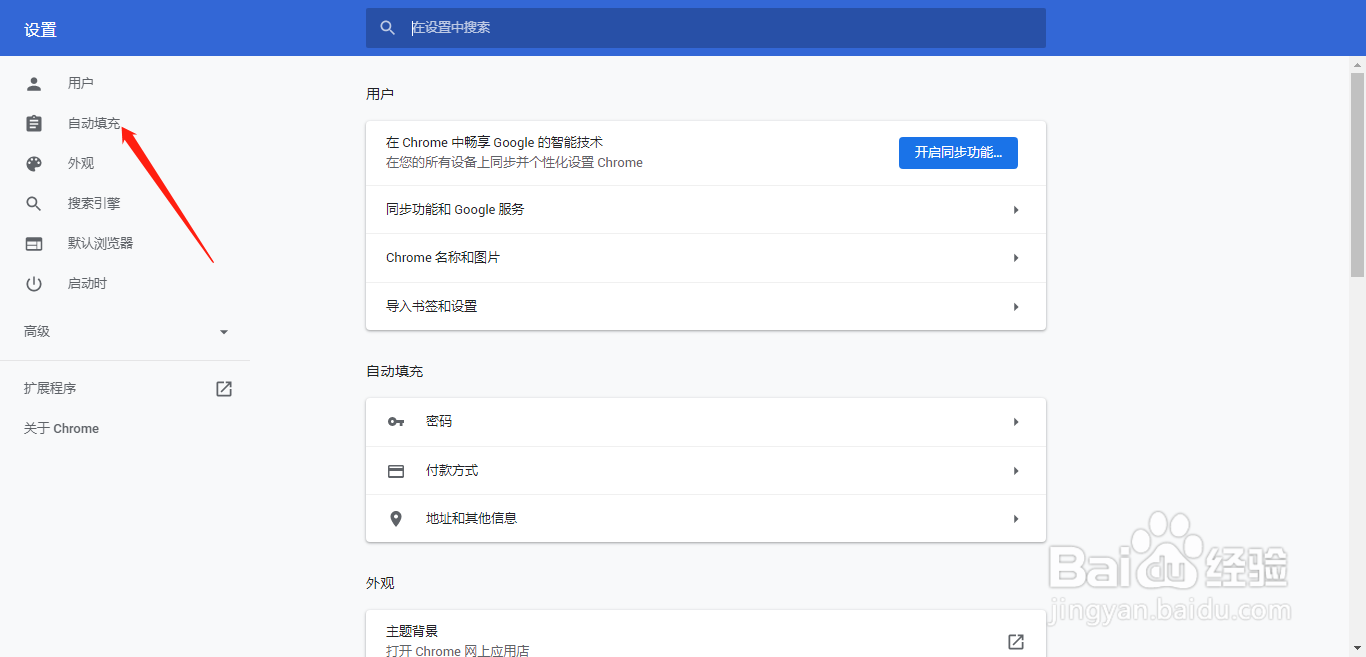The height and width of the screenshot is (657, 1366).
Task: Click the 在设置中搜索 search field
Action: pyautogui.click(x=700, y=28)
